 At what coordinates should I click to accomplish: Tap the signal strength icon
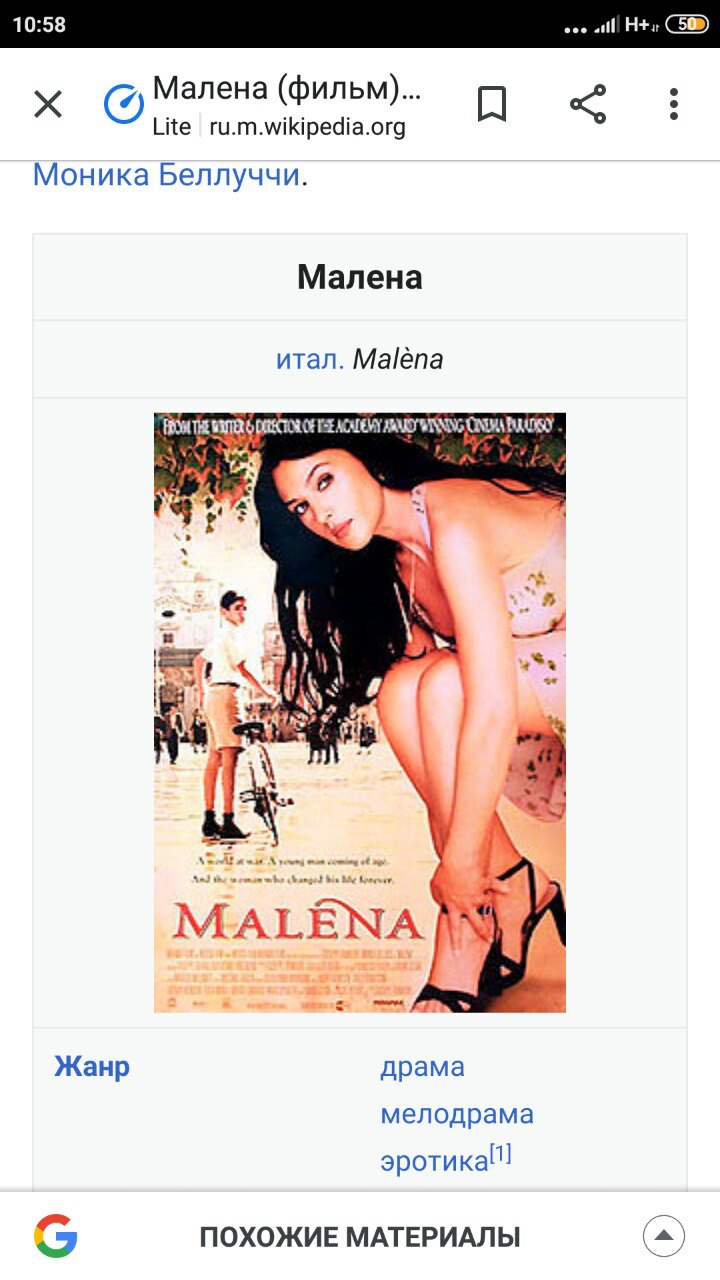[x=606, y=25]
